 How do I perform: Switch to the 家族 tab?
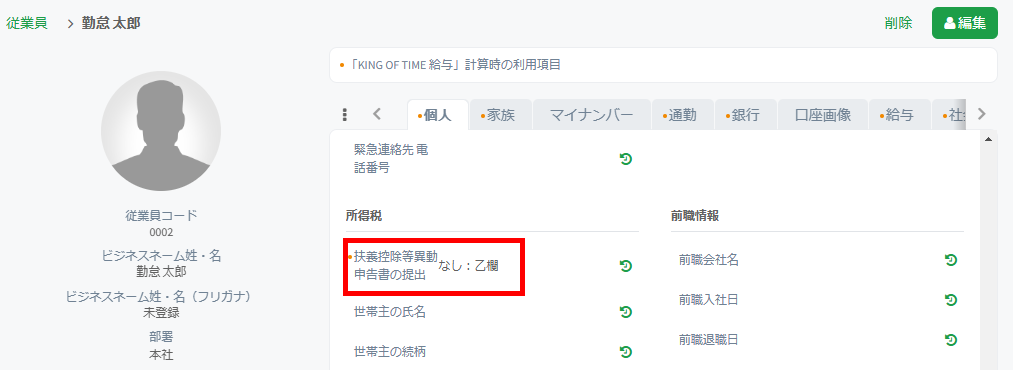501,115
